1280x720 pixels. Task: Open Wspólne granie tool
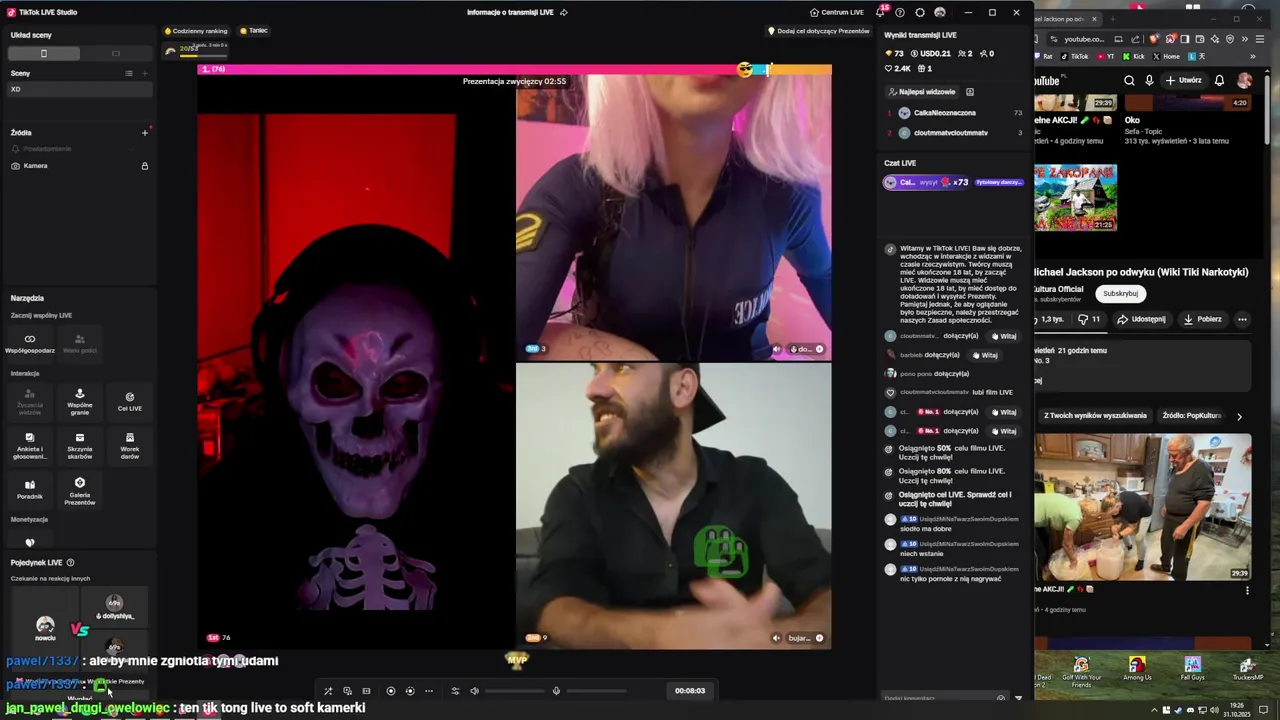coord(80,401)
